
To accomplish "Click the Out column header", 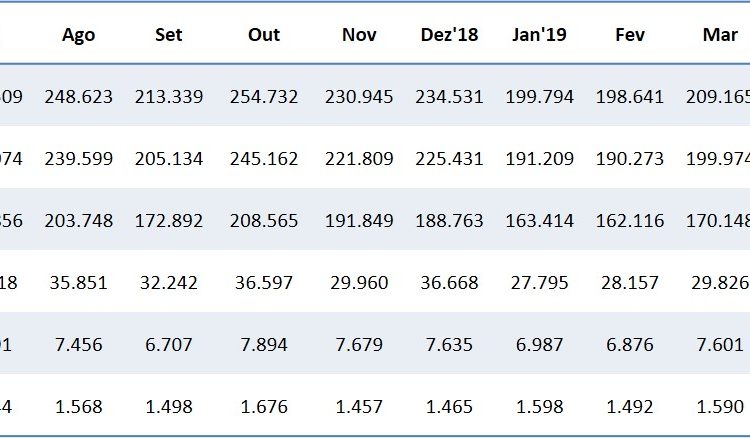I will point(263,35).
